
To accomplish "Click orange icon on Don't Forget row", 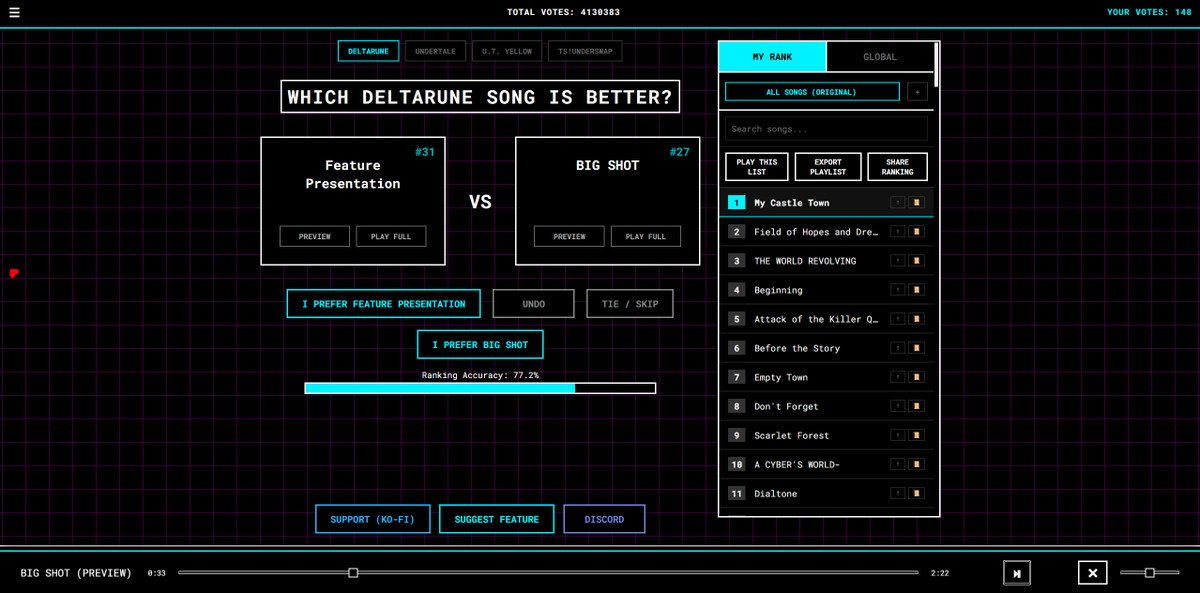I will (x=917, y=406).
